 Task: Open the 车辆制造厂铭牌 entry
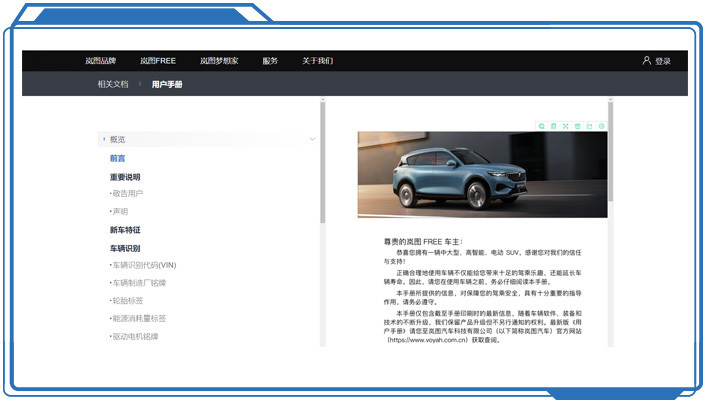[x=138, y=283]
